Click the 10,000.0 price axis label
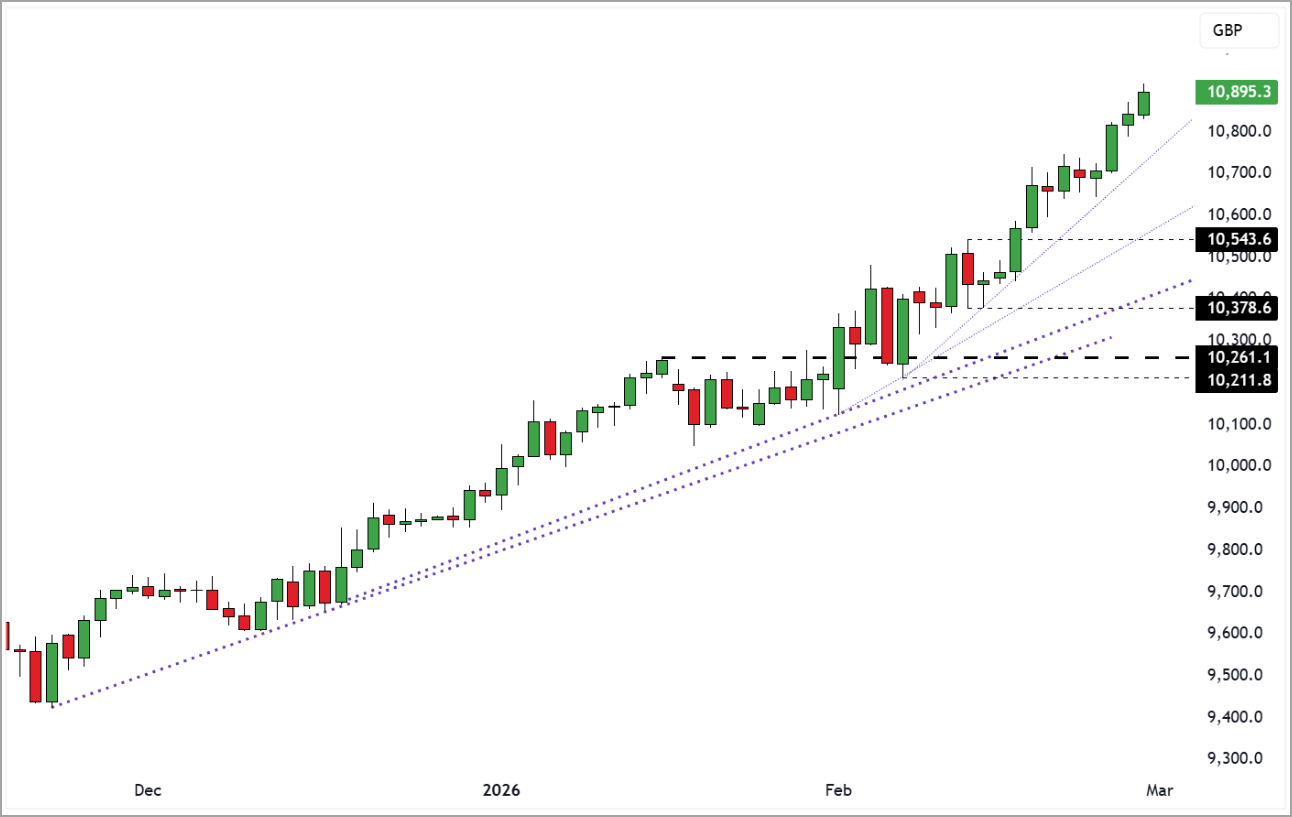The height and width of the screenshot is (817, 1292). tap(1239, 466)
